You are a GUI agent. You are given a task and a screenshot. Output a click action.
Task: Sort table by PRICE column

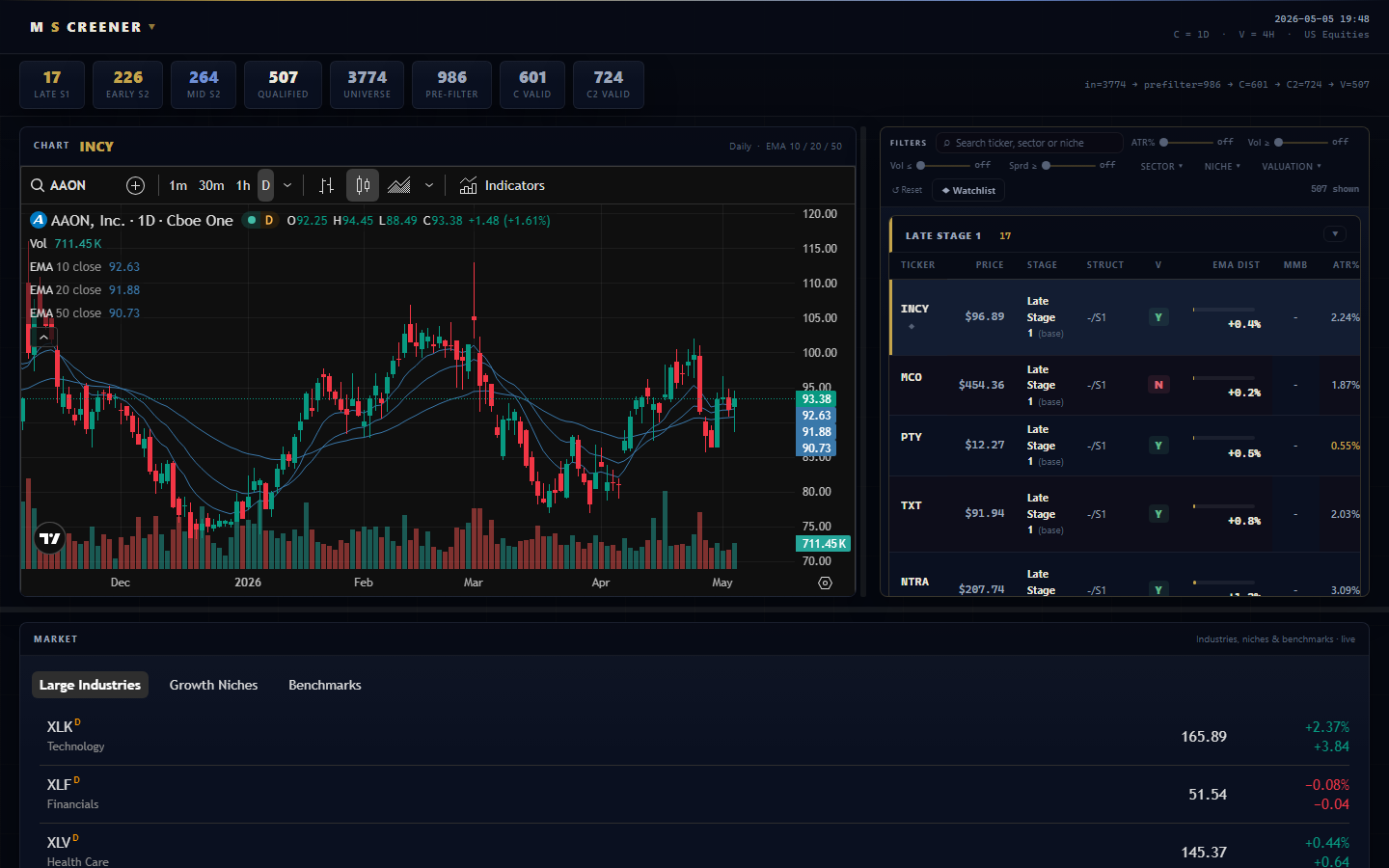[990, 265]
